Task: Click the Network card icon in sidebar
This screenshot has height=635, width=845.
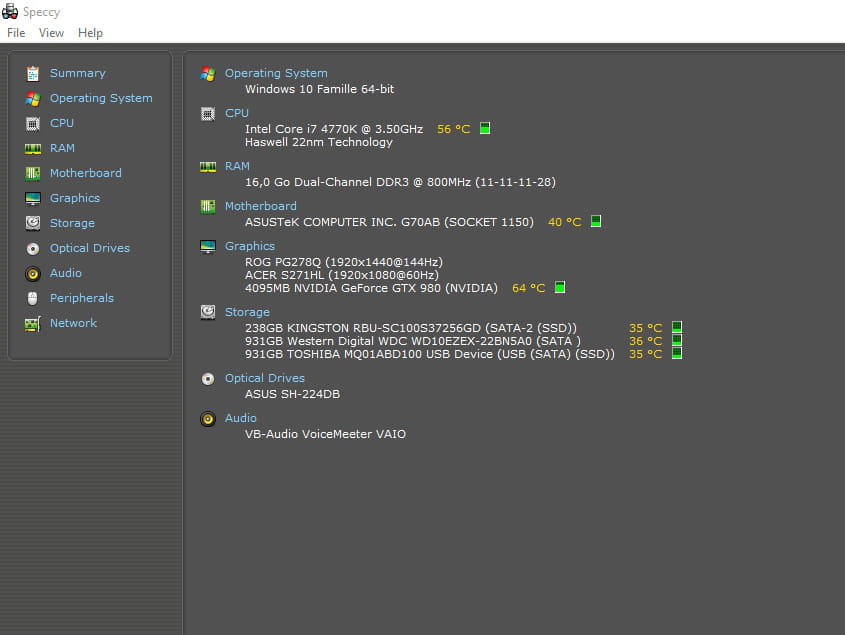Action: coord(33,323)
